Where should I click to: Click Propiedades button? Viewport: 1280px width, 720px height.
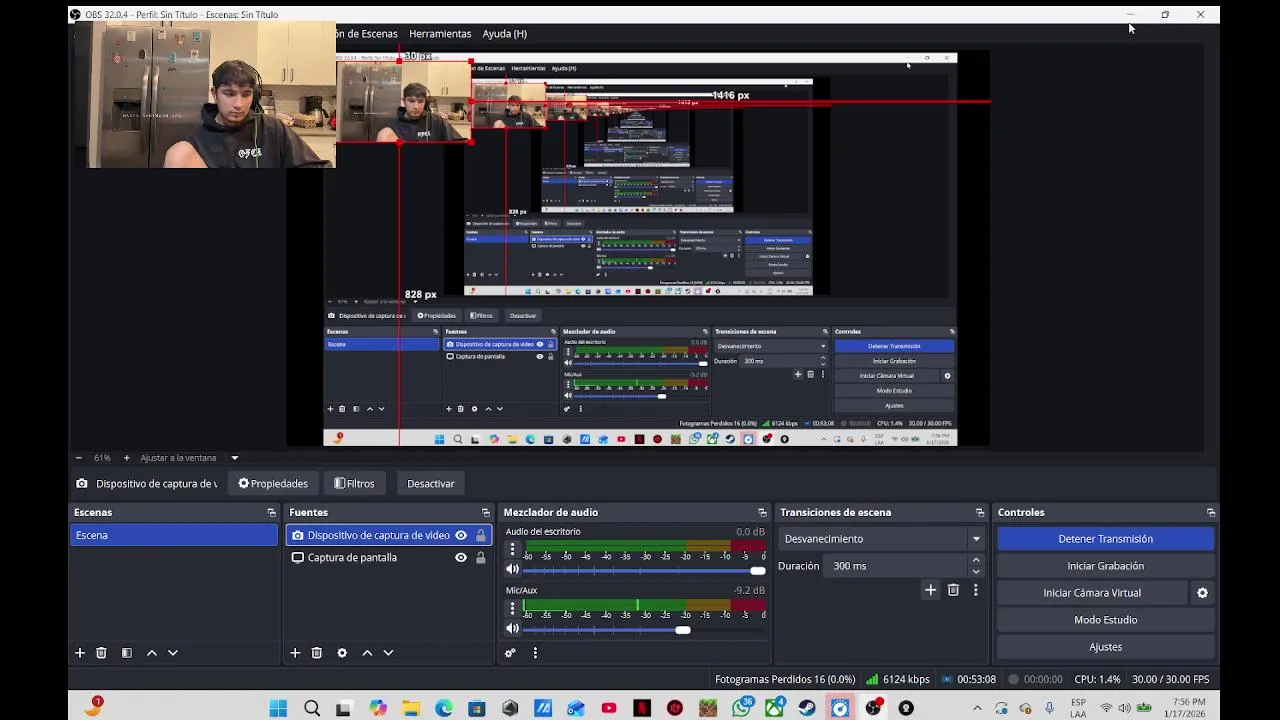(x=273, y=484)
